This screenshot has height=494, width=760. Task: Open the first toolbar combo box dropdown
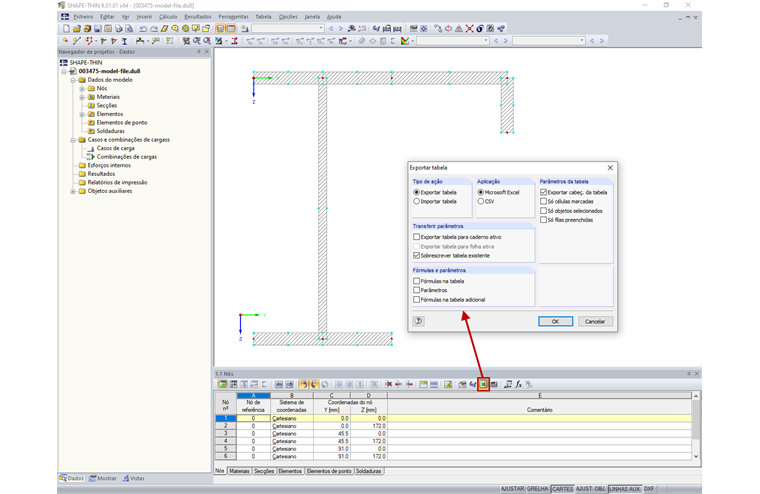click(x=321, y=29)
